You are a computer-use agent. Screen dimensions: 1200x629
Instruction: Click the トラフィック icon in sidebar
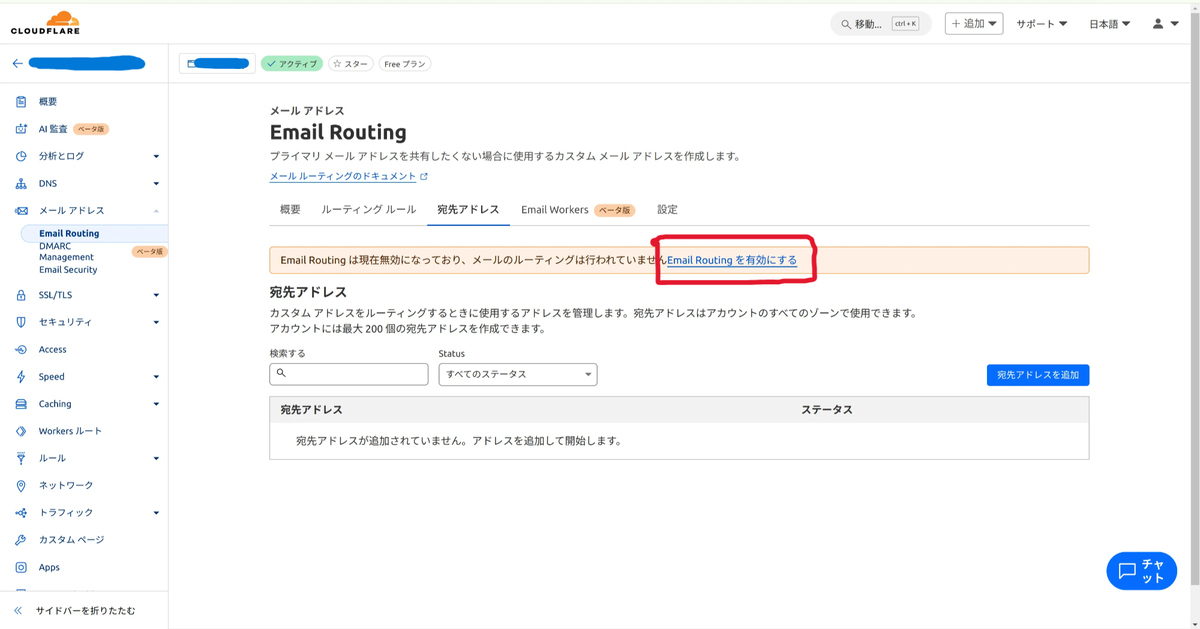click(21, 513)
